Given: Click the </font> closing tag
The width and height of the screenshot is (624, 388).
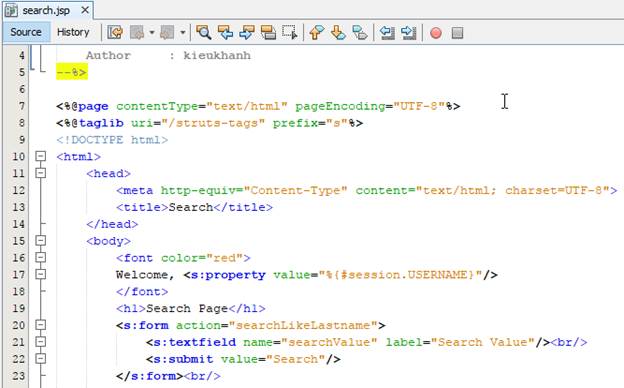Looking at the screenshot, I should 142,292.
